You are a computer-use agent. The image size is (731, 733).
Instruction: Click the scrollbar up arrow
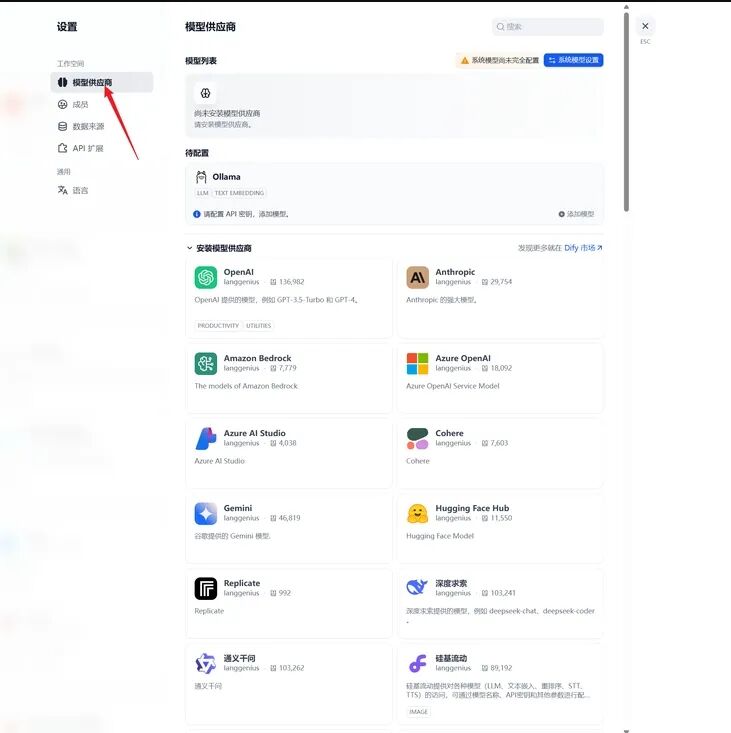tap(626, 7)
